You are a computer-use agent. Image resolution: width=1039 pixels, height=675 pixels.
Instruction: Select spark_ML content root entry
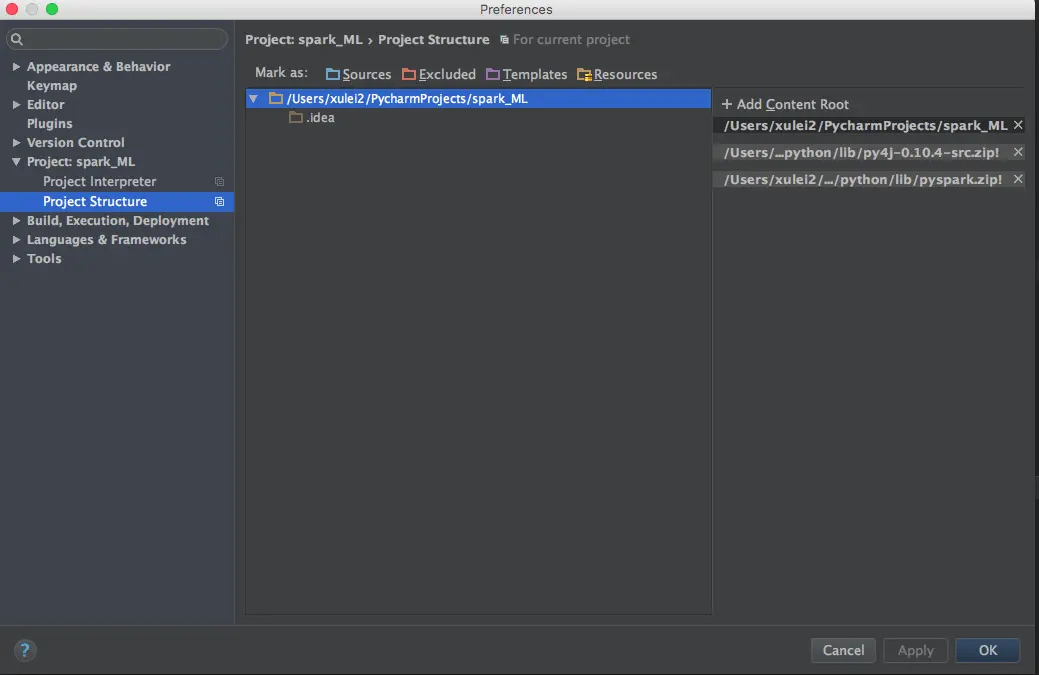(x=865, y=125)
